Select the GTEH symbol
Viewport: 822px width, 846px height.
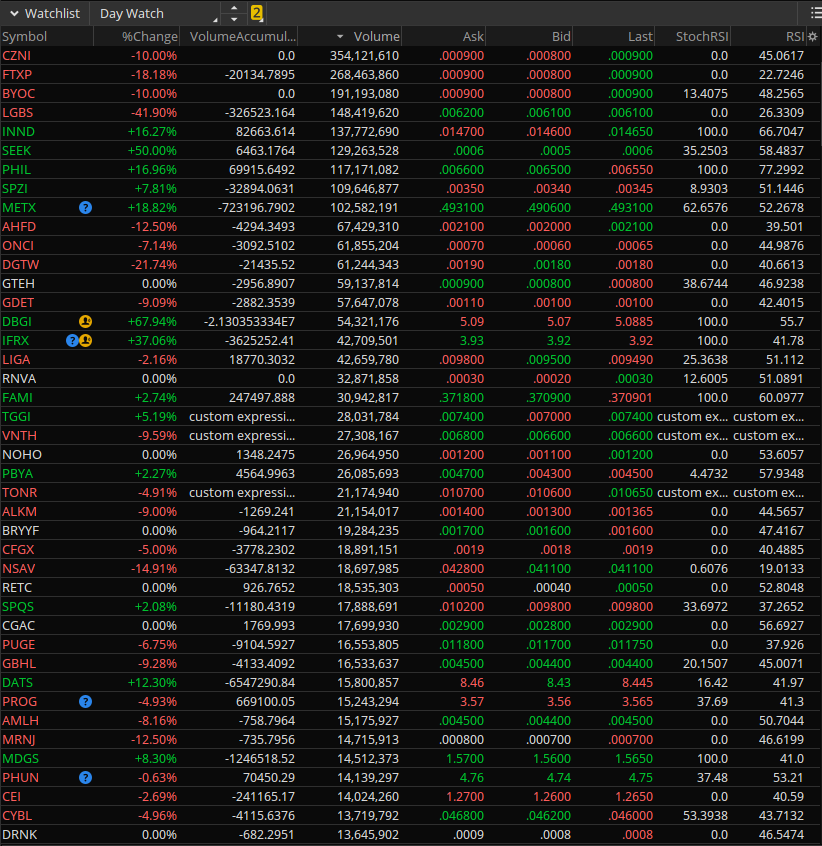18,284
